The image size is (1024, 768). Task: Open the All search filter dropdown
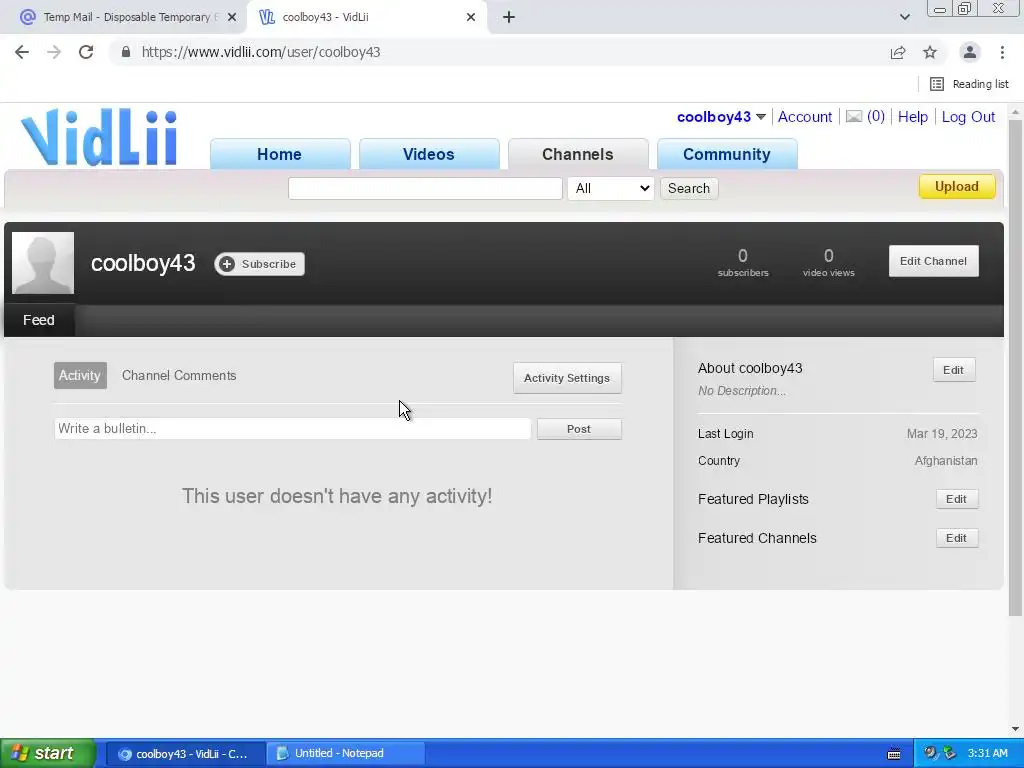coord(611,188)
